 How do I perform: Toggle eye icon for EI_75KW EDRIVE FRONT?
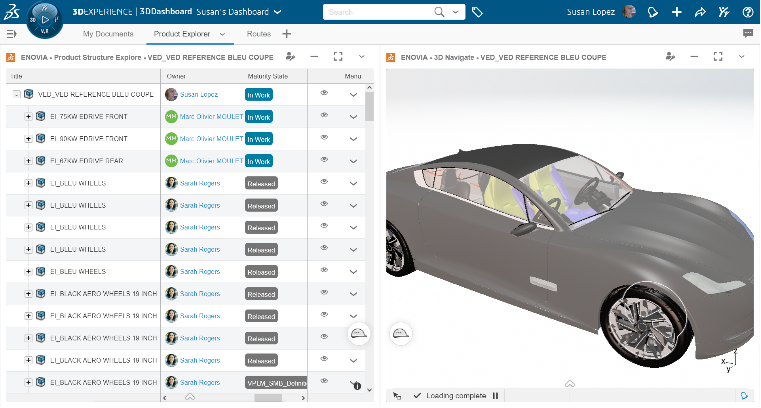(324, 116)
